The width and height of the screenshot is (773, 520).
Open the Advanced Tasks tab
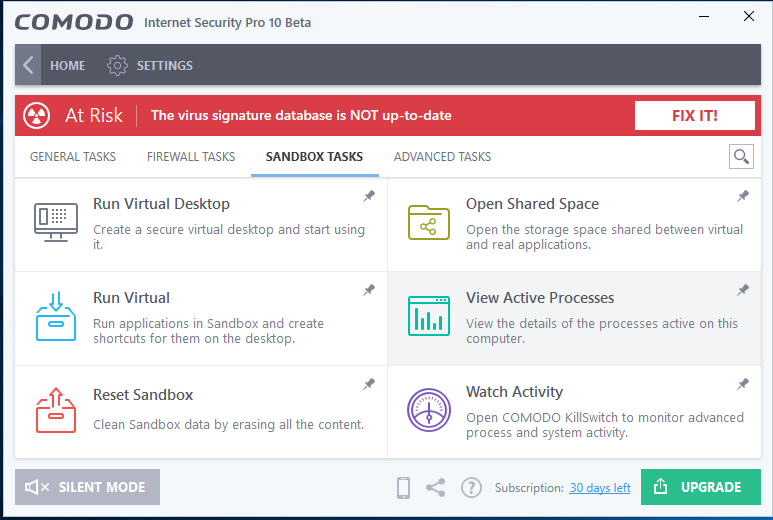442,157
